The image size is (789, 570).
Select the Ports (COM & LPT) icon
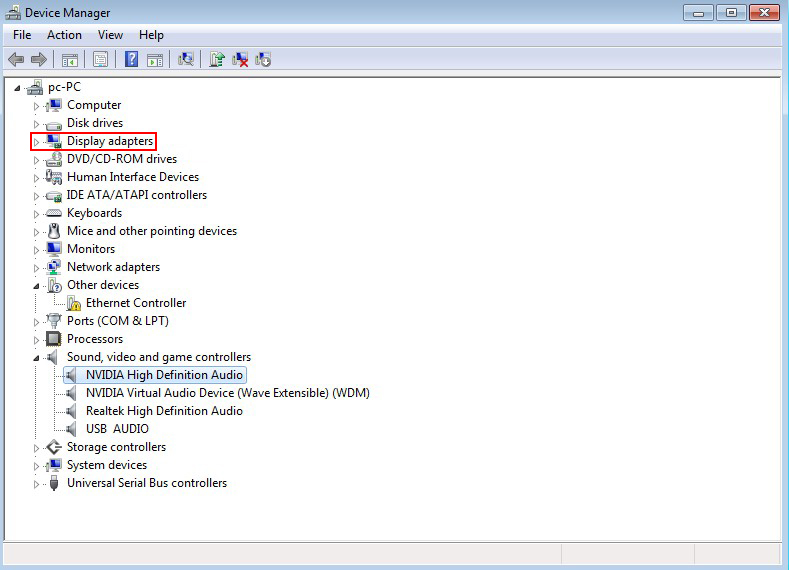[x=53, y=321]
